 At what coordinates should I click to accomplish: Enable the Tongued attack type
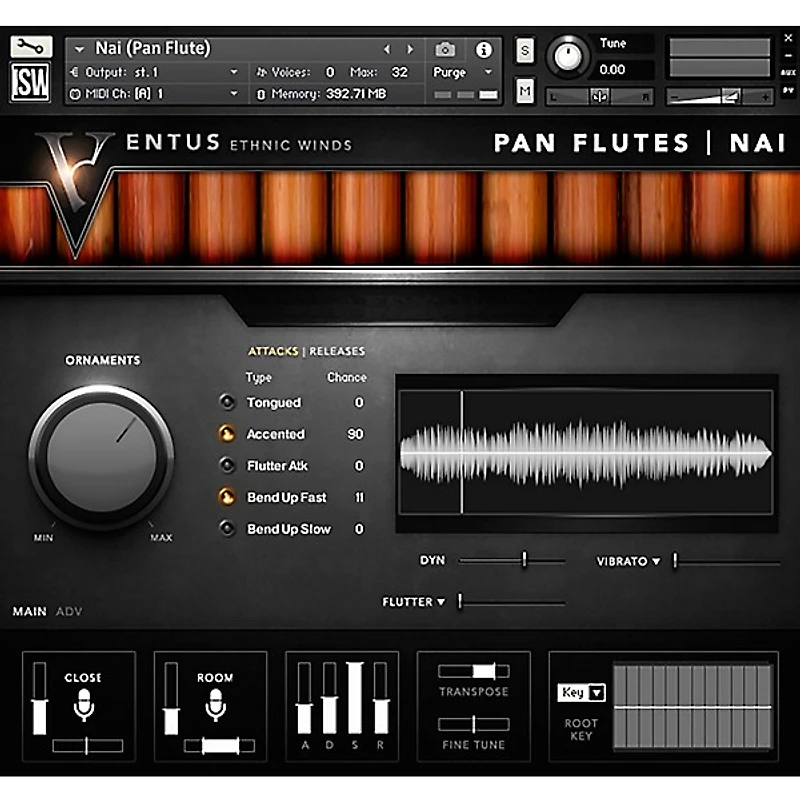click(226, 403)
